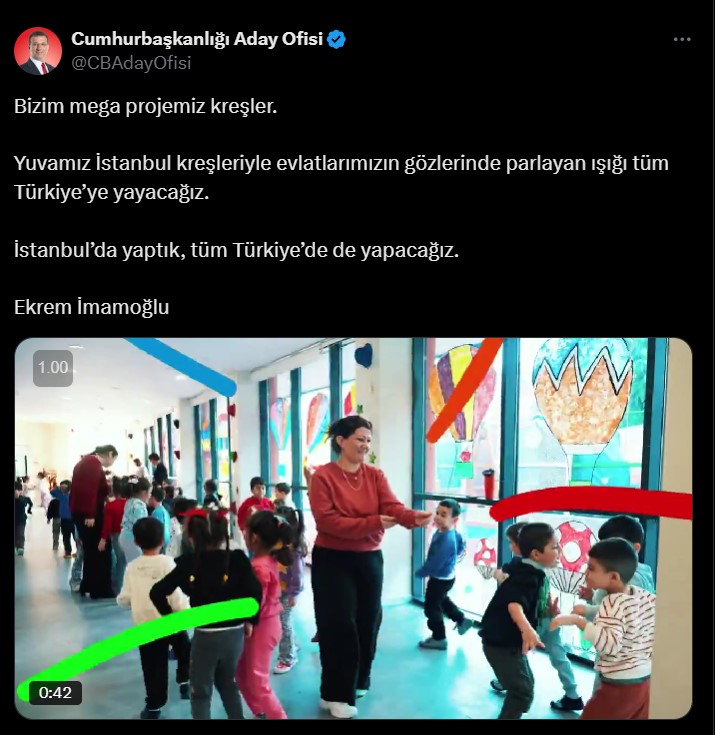This screenshot has width=715, height=735.
Task: Open the round profile avatar photo
Action: [38, 51]
